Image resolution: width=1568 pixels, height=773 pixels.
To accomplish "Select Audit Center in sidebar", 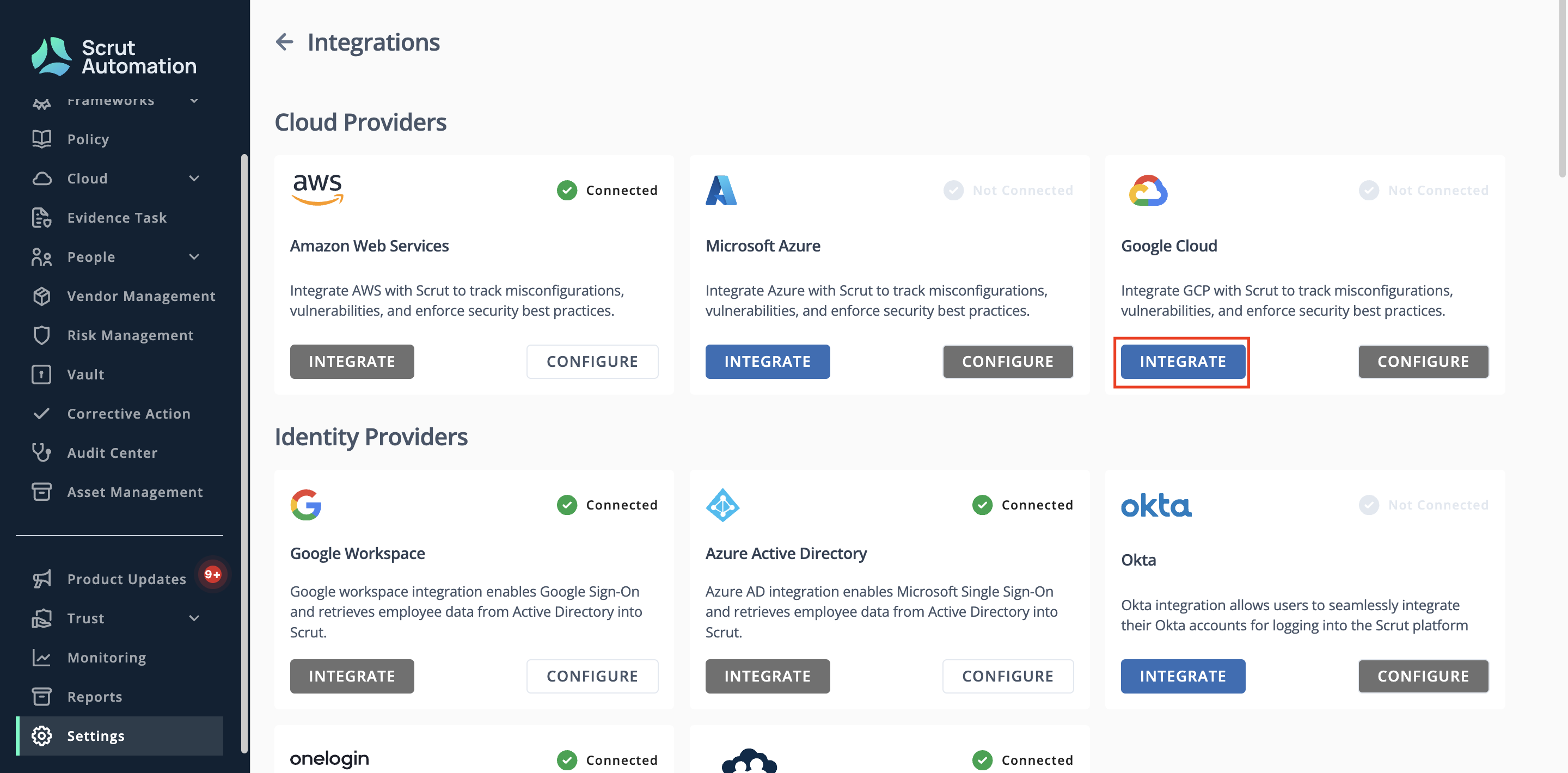I will click(x=119, y=452).
